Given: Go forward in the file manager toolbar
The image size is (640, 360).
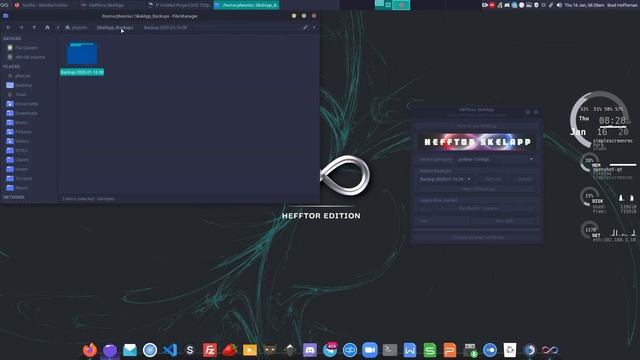Looking at the screenshot, I should (x=21, y=27).
